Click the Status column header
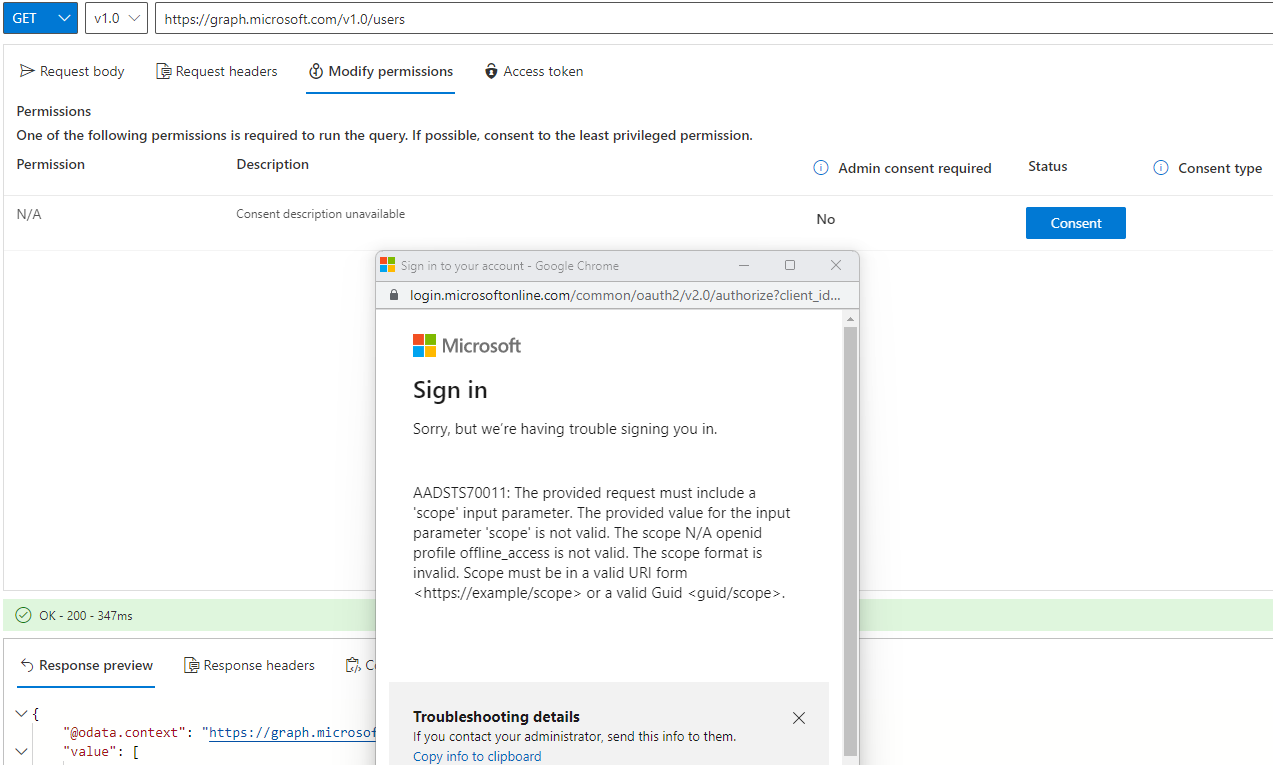 click(1048, 166)
